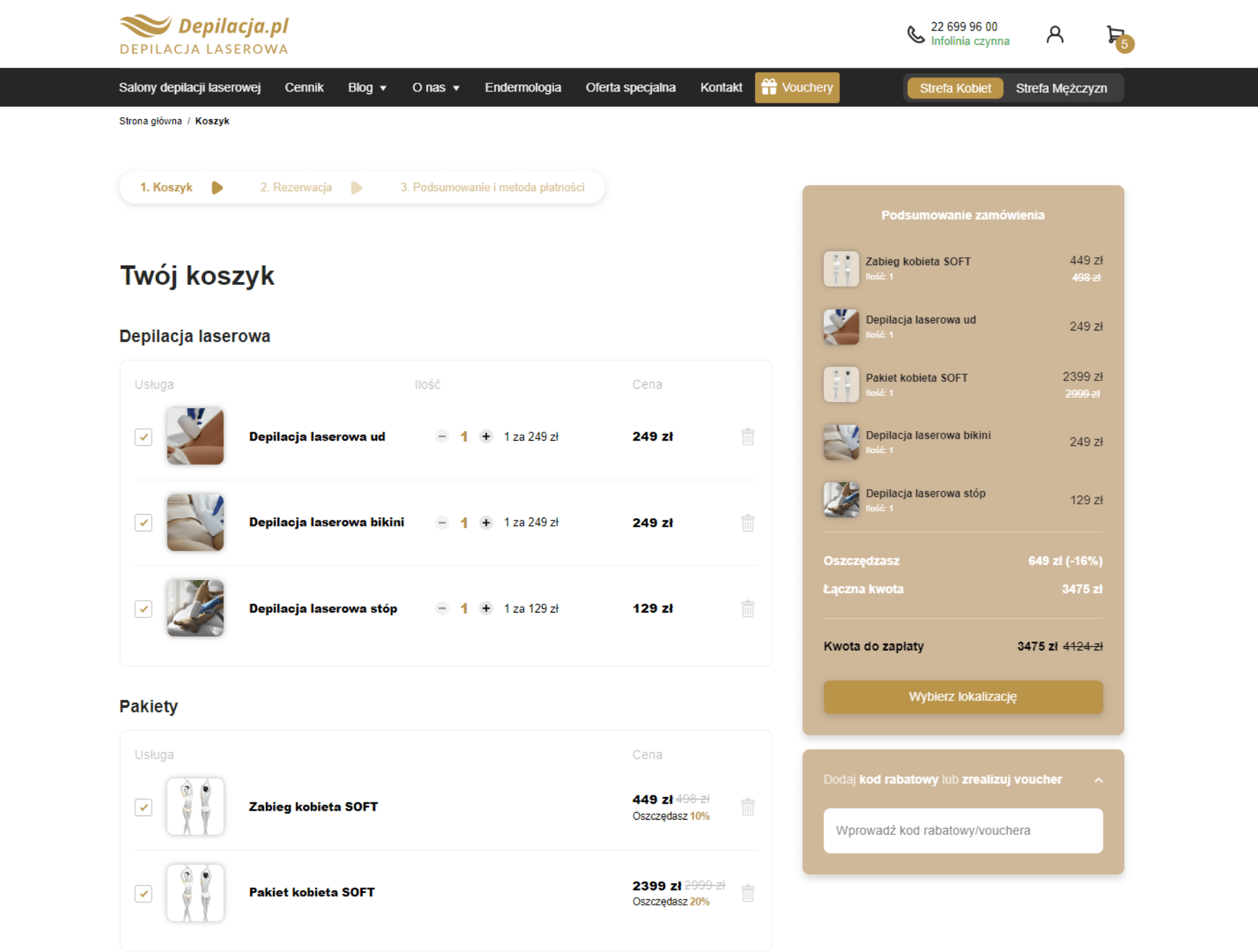Expand the Blog dropdown menu

(366, 88)
